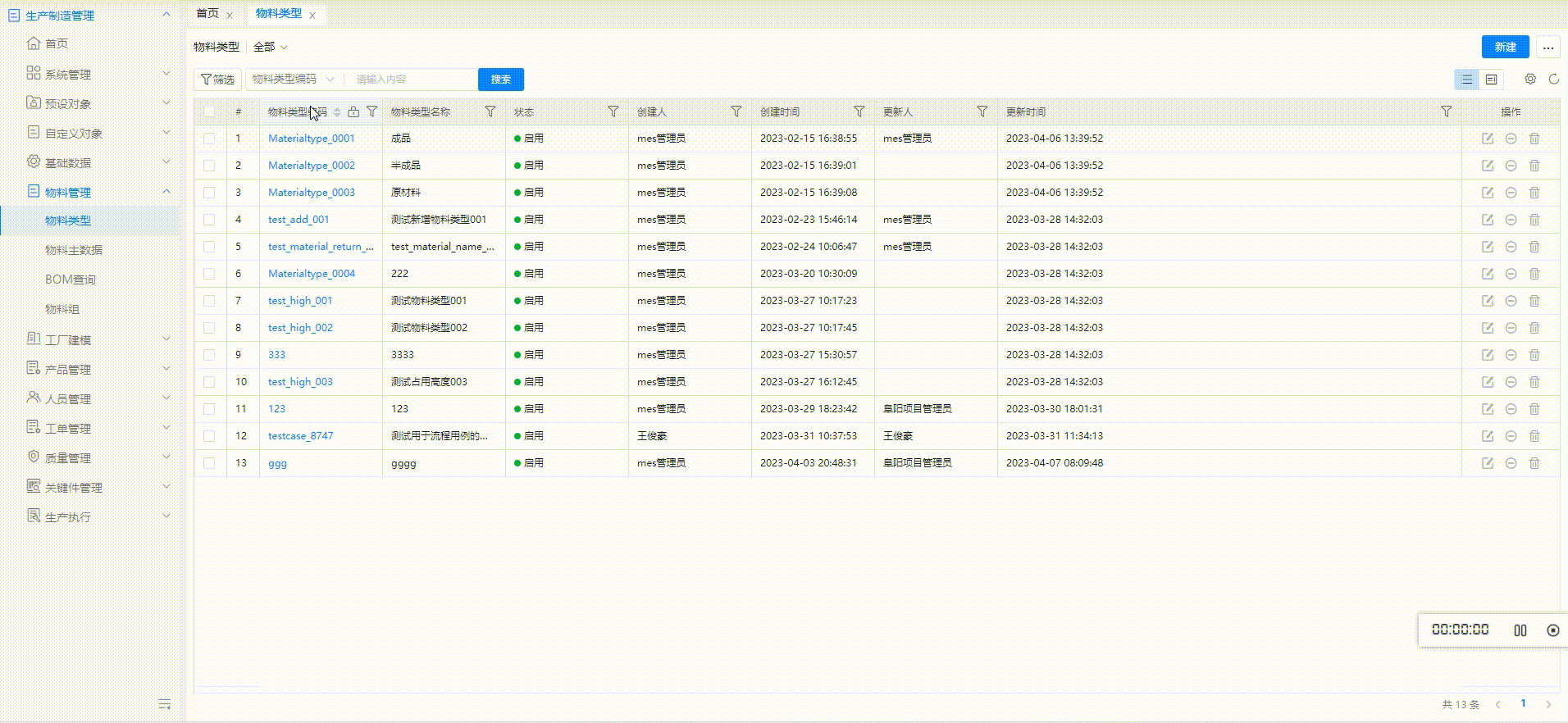Open 物料主数据 in sidebar
Viewport: 1568px width, 723px height.
(74, 250)
